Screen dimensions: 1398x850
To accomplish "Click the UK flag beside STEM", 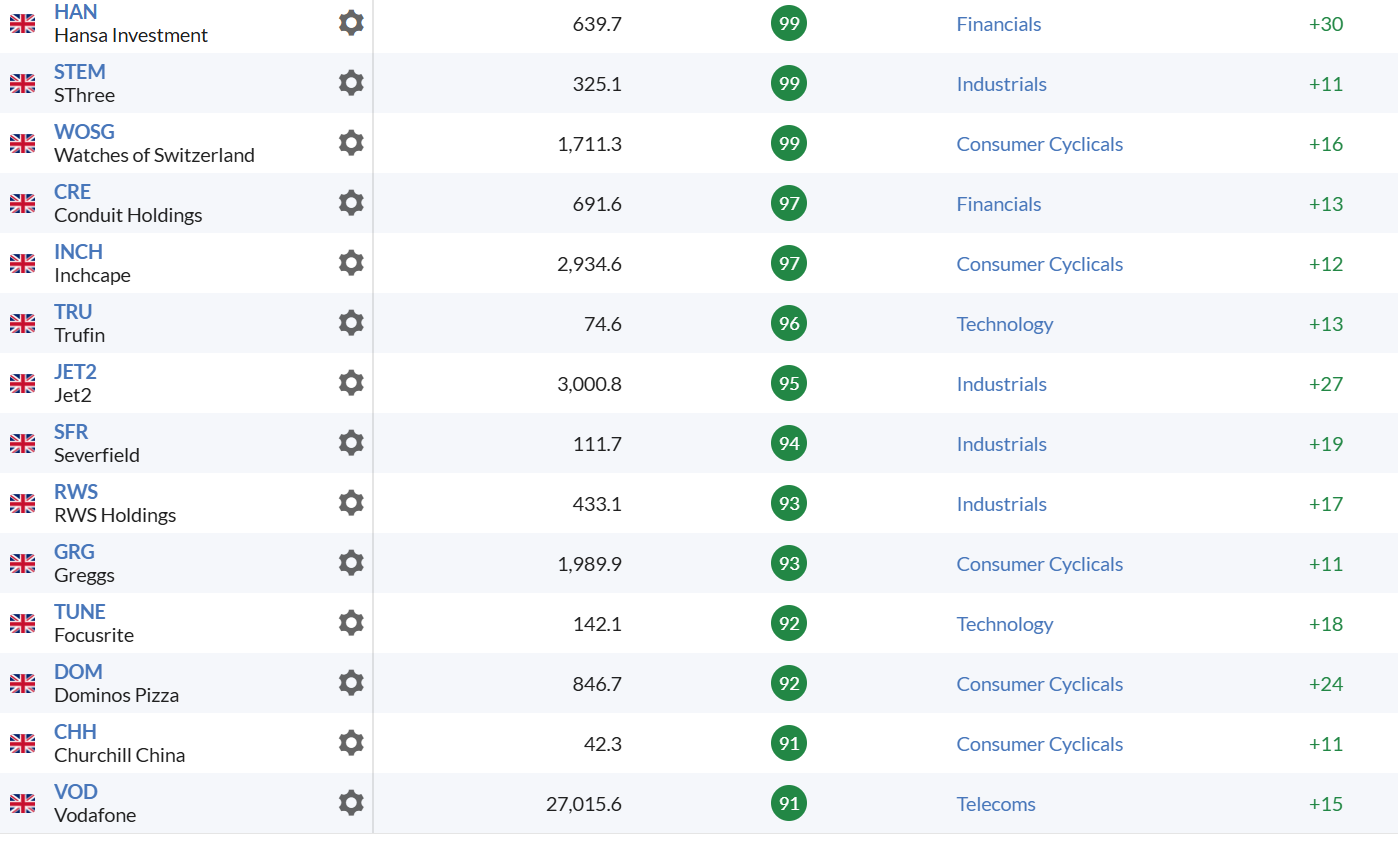I will [22, 83].
